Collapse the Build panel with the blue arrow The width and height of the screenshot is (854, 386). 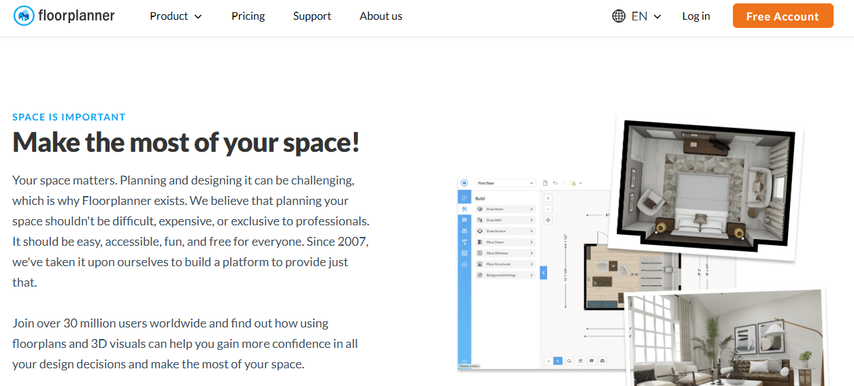click(x=544, y=272)
